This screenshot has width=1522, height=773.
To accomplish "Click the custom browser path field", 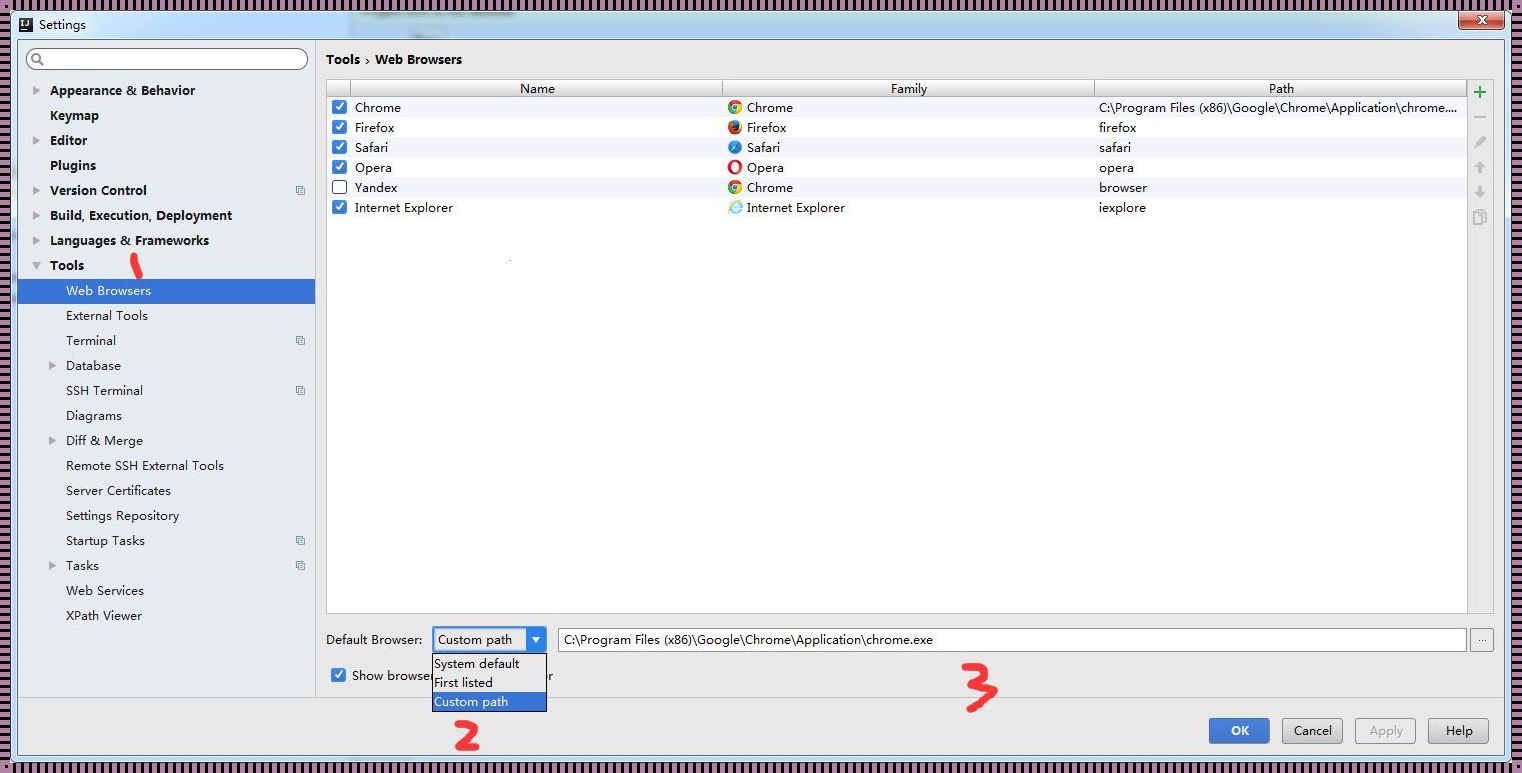I will click(1012, 640).
